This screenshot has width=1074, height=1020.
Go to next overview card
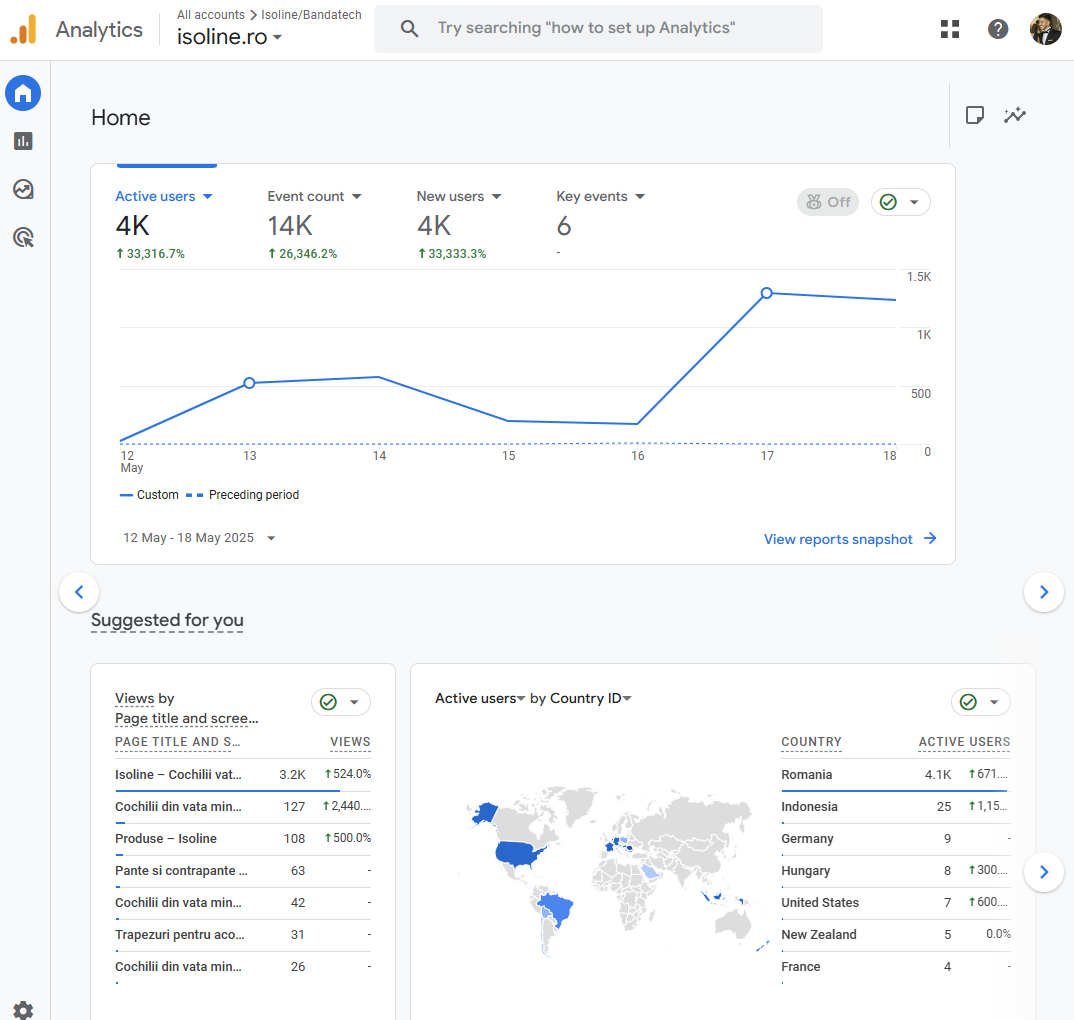pyautogui.click(x=1044, y=592)
